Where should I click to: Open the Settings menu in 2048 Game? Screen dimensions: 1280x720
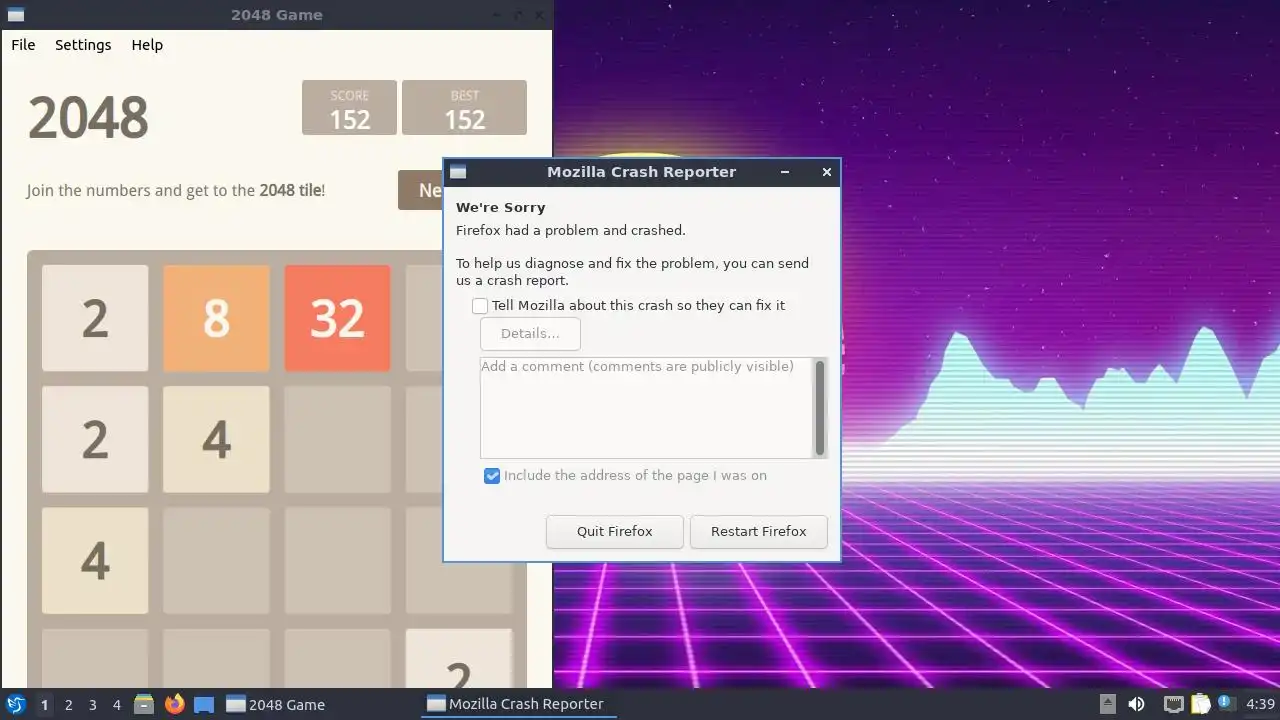[x=83, y=45]
